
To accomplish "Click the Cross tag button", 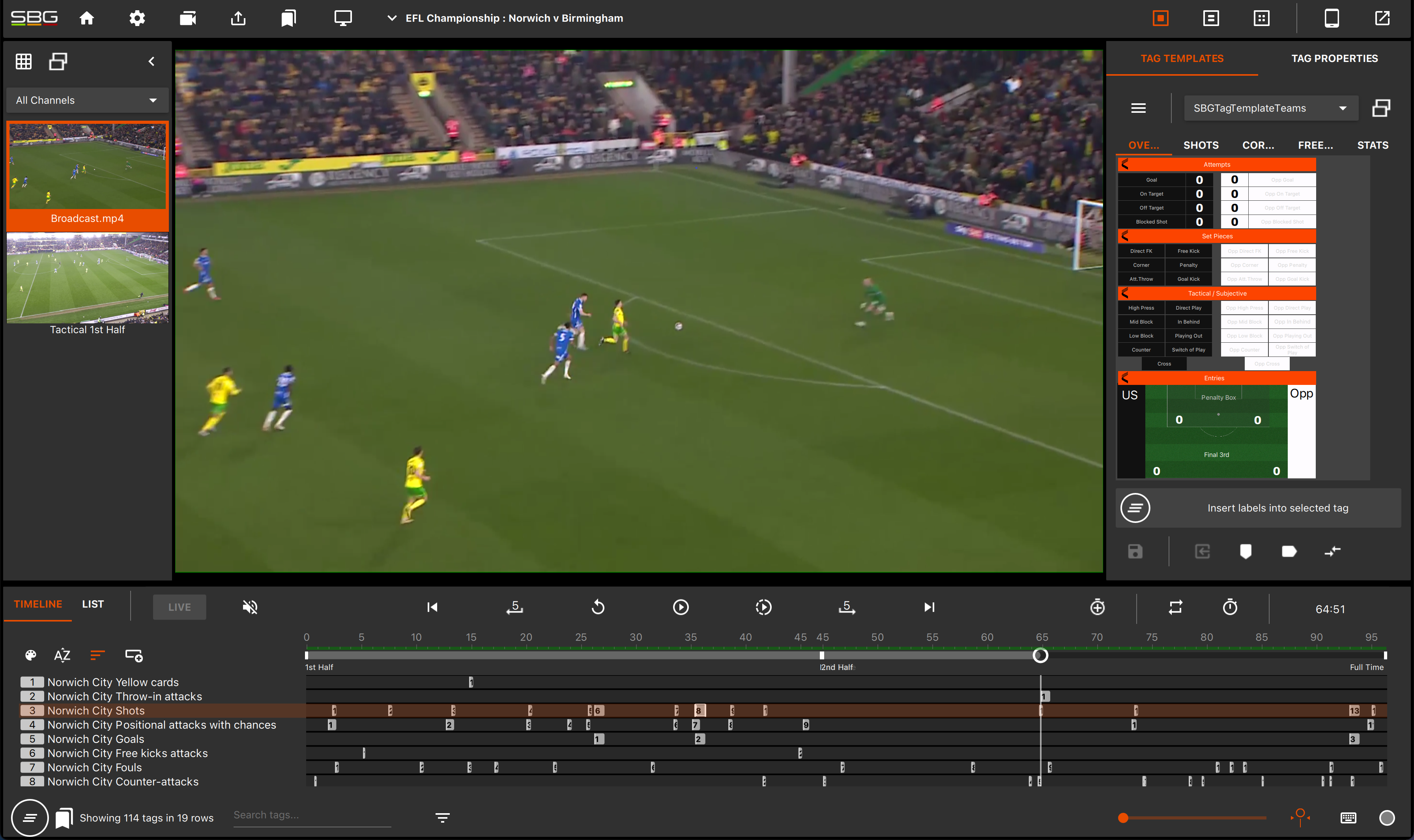I will pyautogui.click(x=1164, y=364).
